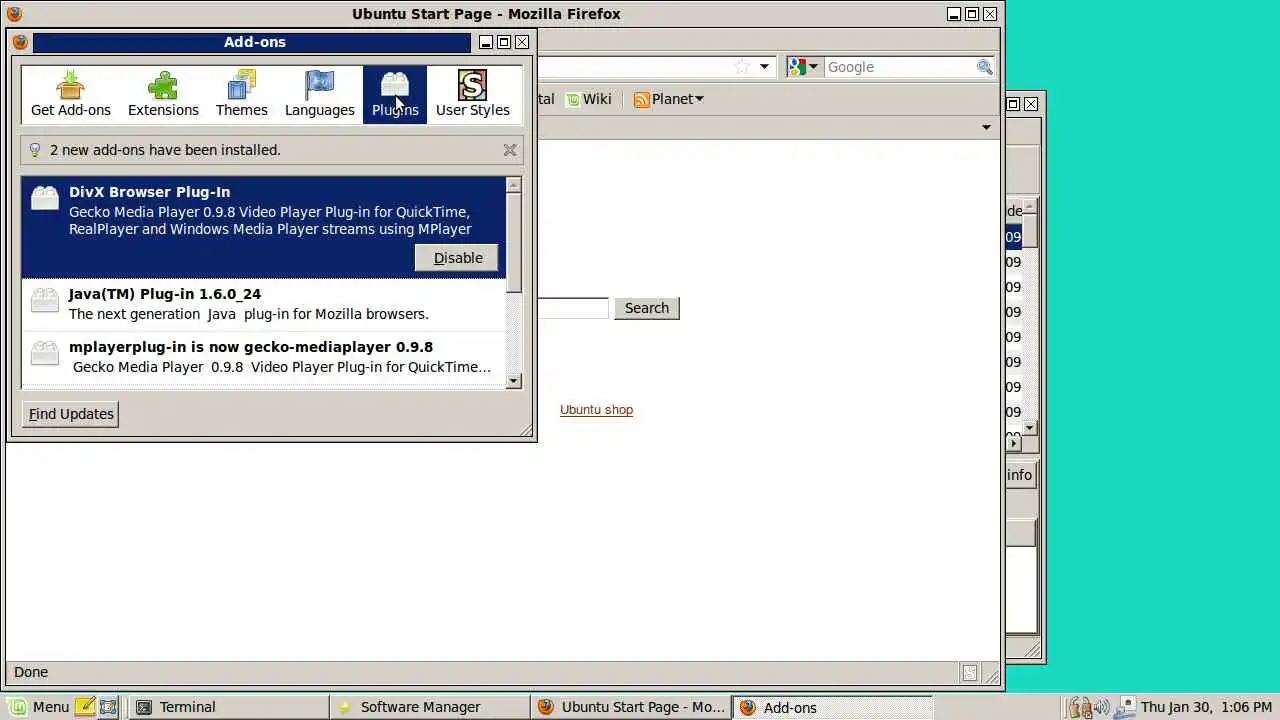Viewport: 1280px width, 720px height.
Task: Click the DivX plug-in block icon
Action: (x=45, y=198)
